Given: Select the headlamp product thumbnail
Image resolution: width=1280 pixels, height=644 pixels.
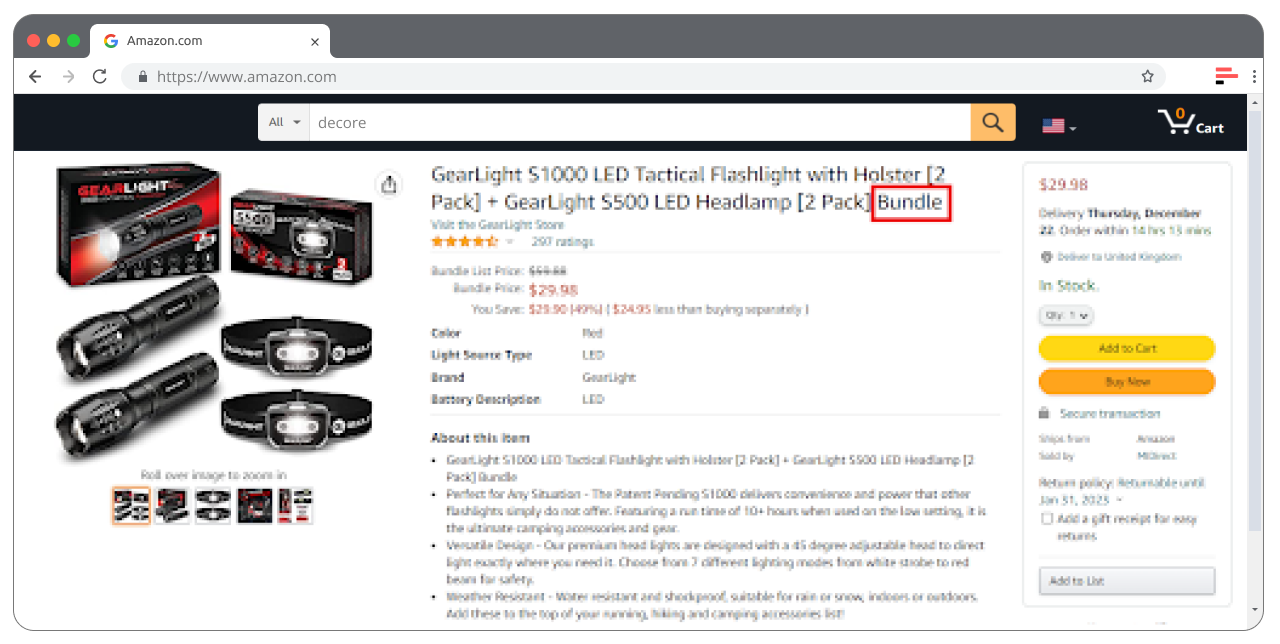Looking at the screenshot, I should click(214, 506).
